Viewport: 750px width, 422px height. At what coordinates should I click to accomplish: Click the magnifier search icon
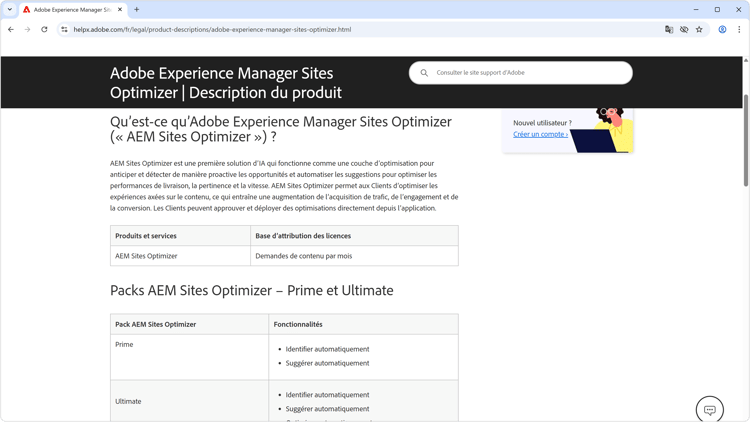[x=424, y=73]
